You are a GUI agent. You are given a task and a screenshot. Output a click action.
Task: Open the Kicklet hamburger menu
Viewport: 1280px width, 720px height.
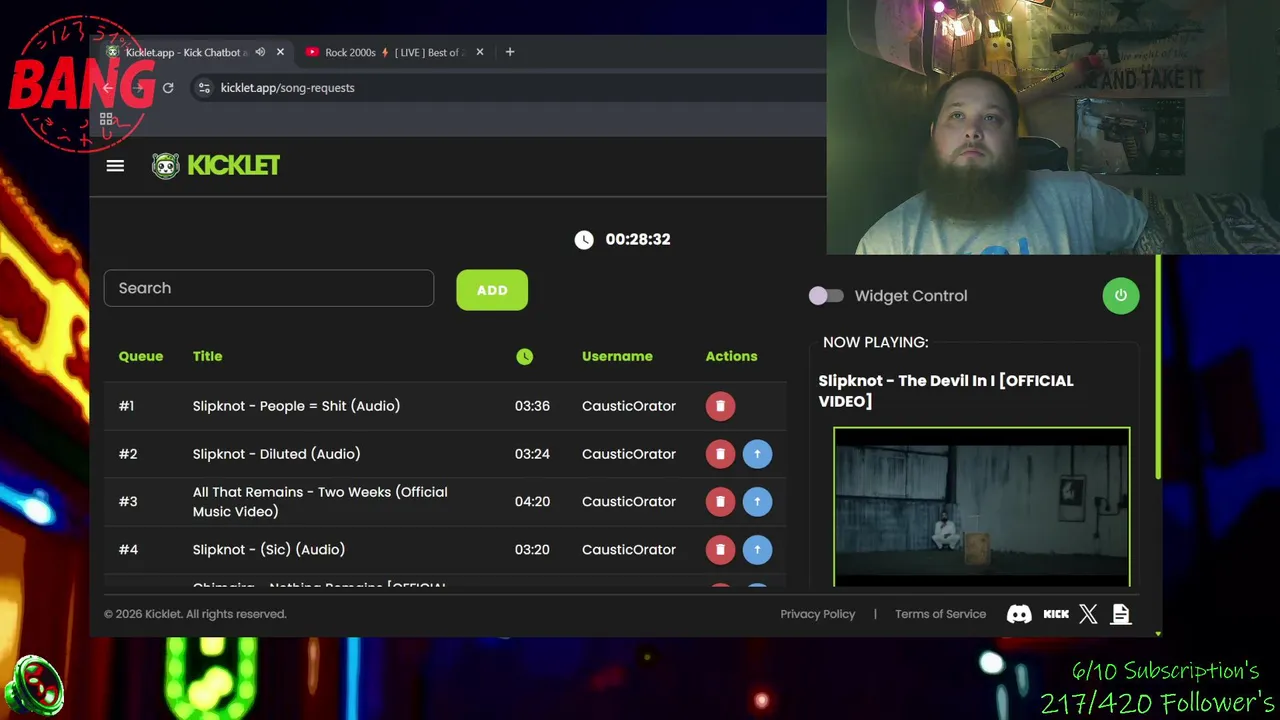click(x=115, y=166)
